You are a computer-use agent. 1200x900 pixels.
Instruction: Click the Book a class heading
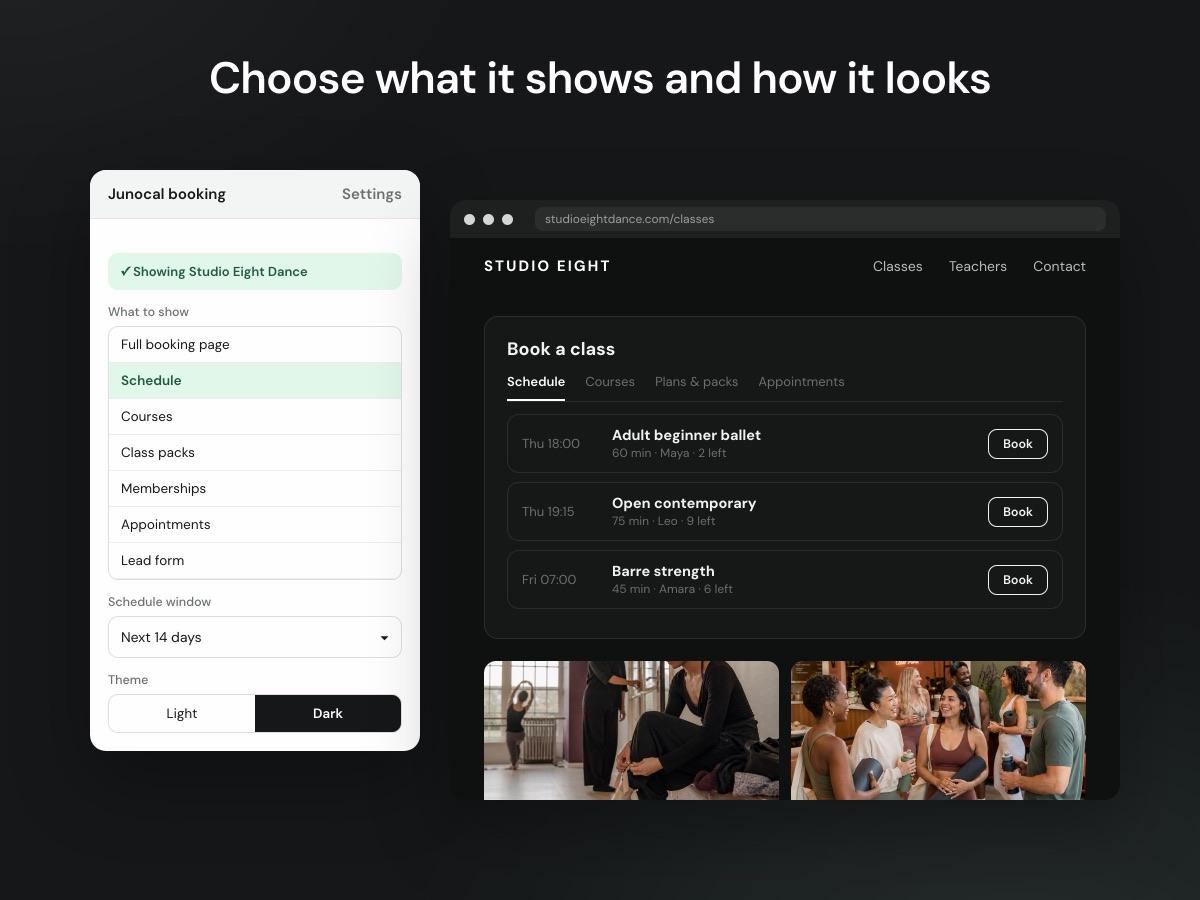tap(561, 349)
